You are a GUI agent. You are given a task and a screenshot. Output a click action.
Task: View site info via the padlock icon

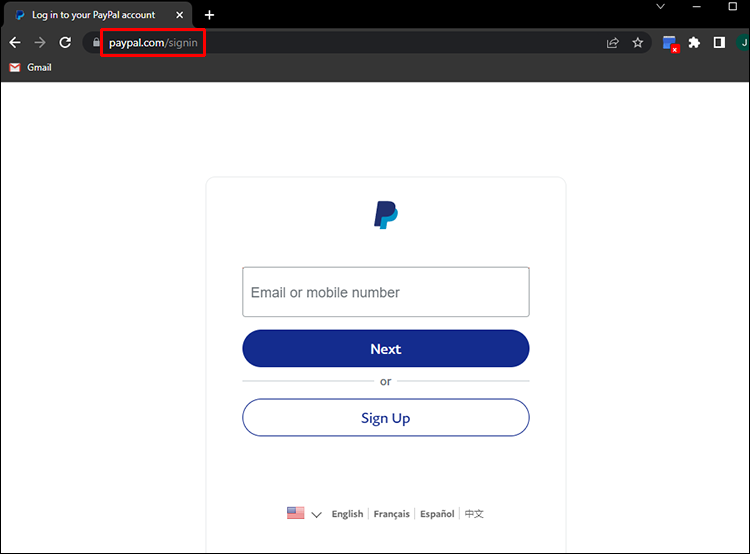click(96, 43)
